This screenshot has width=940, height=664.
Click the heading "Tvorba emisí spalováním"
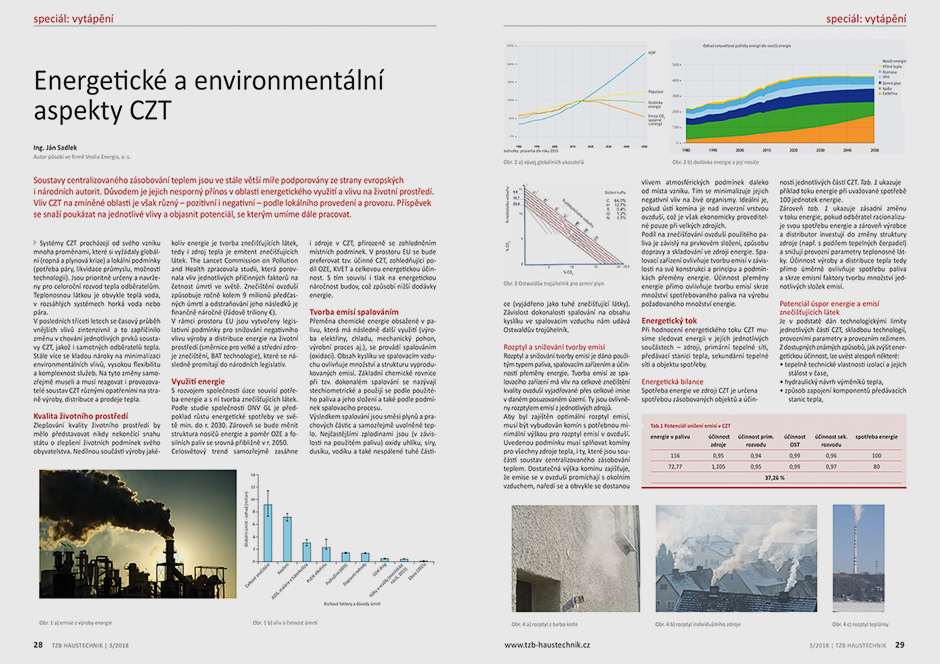[x=354, y=312]
